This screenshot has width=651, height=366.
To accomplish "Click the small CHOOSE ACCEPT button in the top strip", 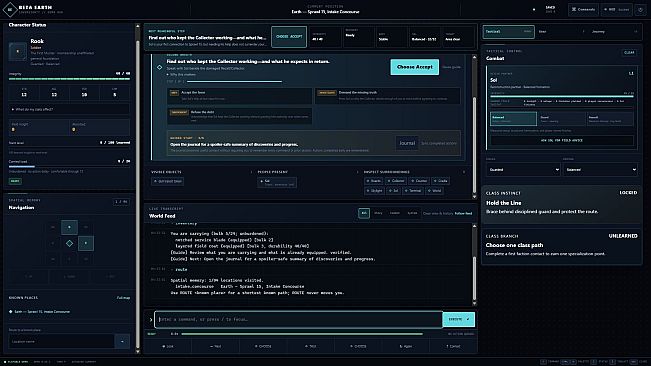I will [x=289, y=37].
